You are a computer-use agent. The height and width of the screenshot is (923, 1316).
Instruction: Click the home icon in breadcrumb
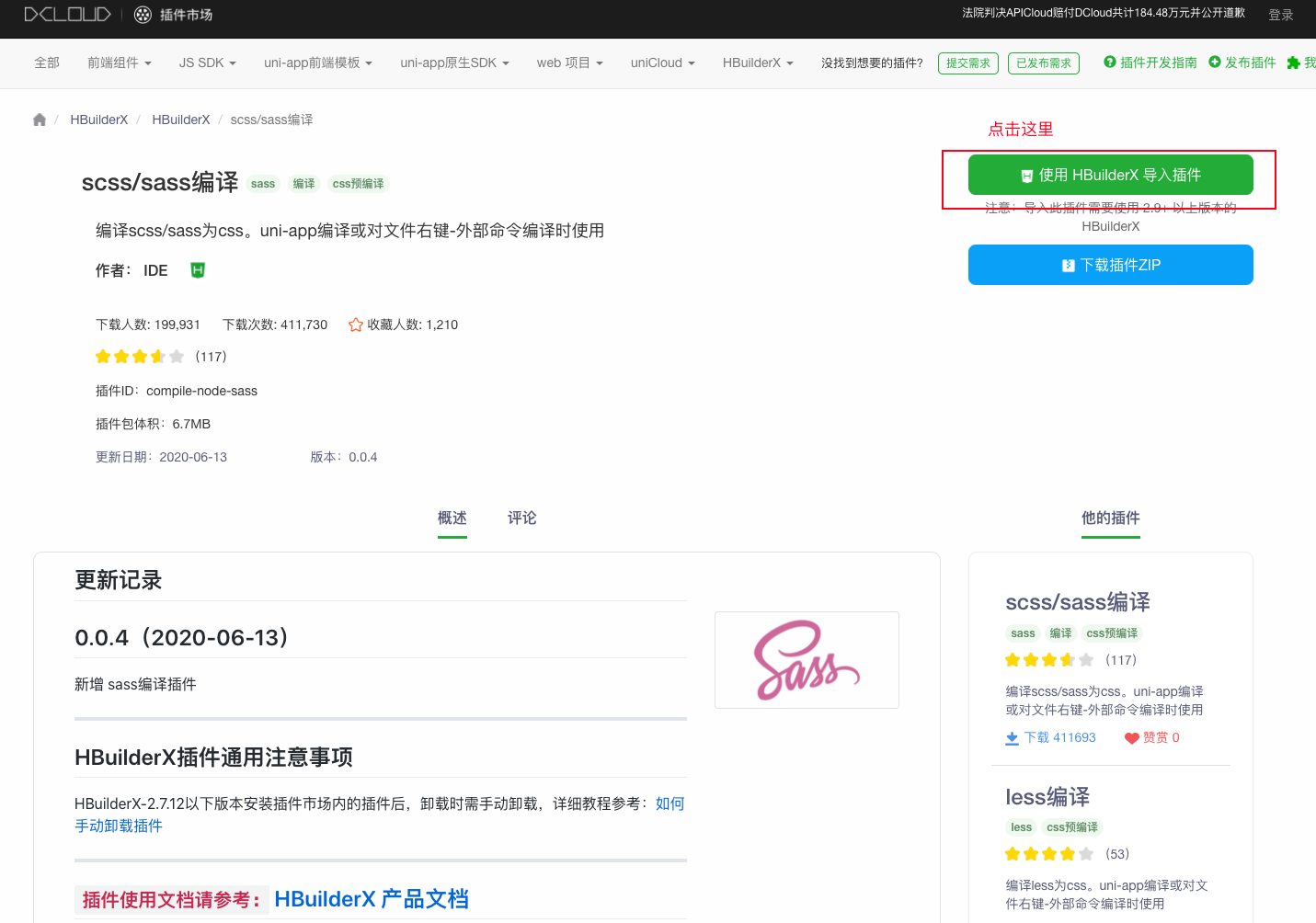(x=40, y=120)
